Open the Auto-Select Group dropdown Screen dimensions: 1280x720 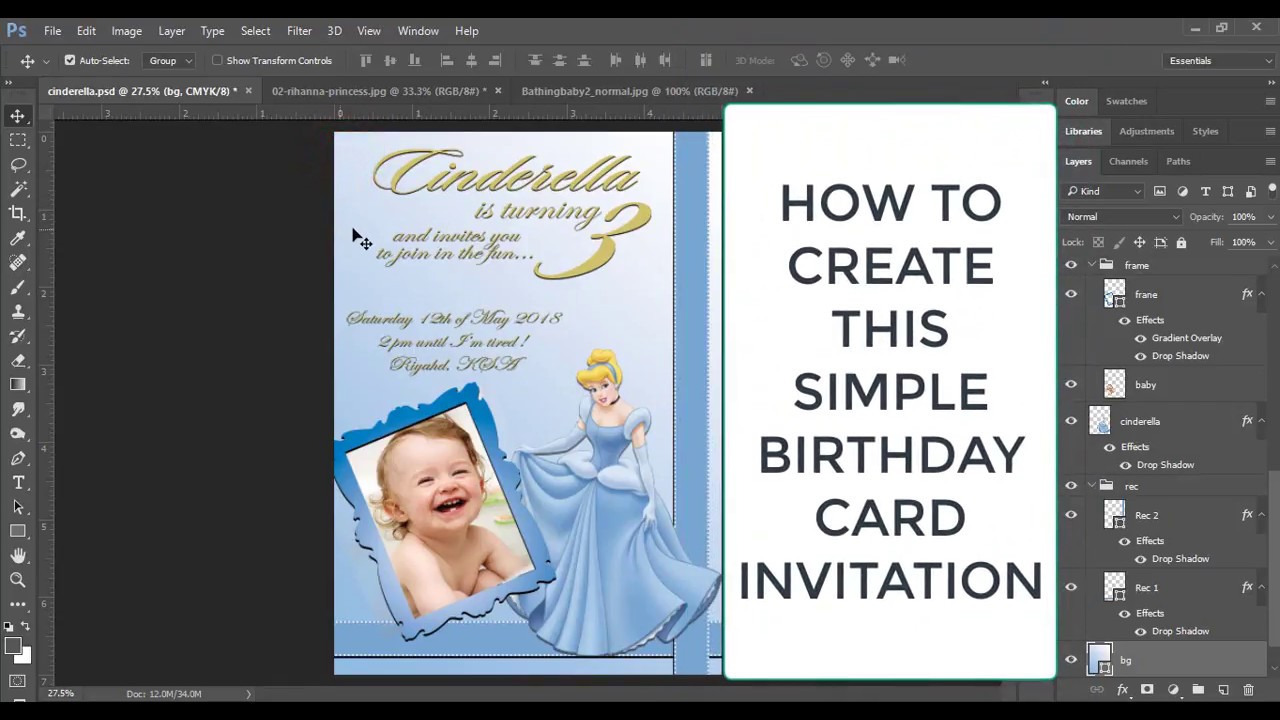170,60
